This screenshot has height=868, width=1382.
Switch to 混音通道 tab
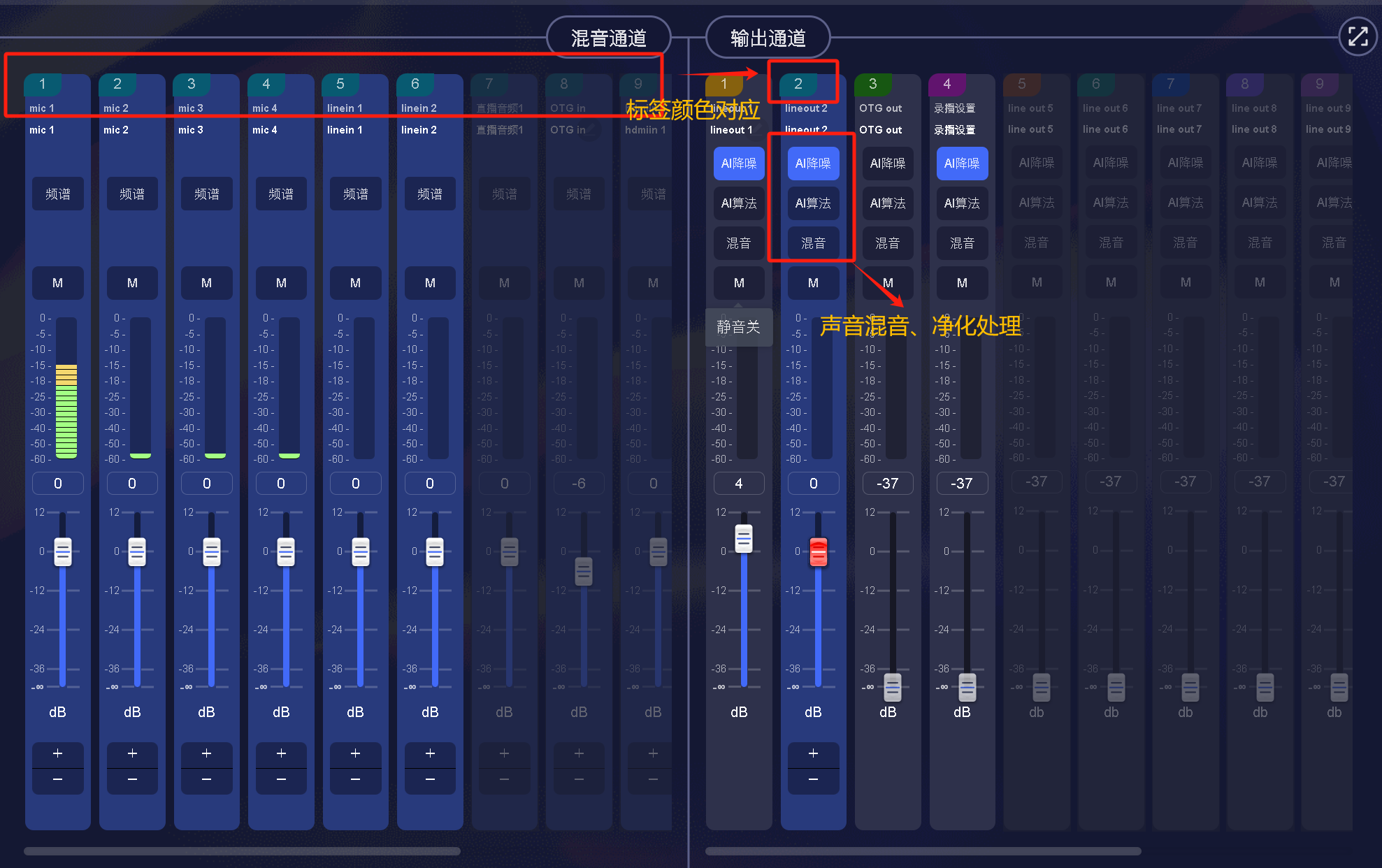pyautogui.click(x=608, y=38)
